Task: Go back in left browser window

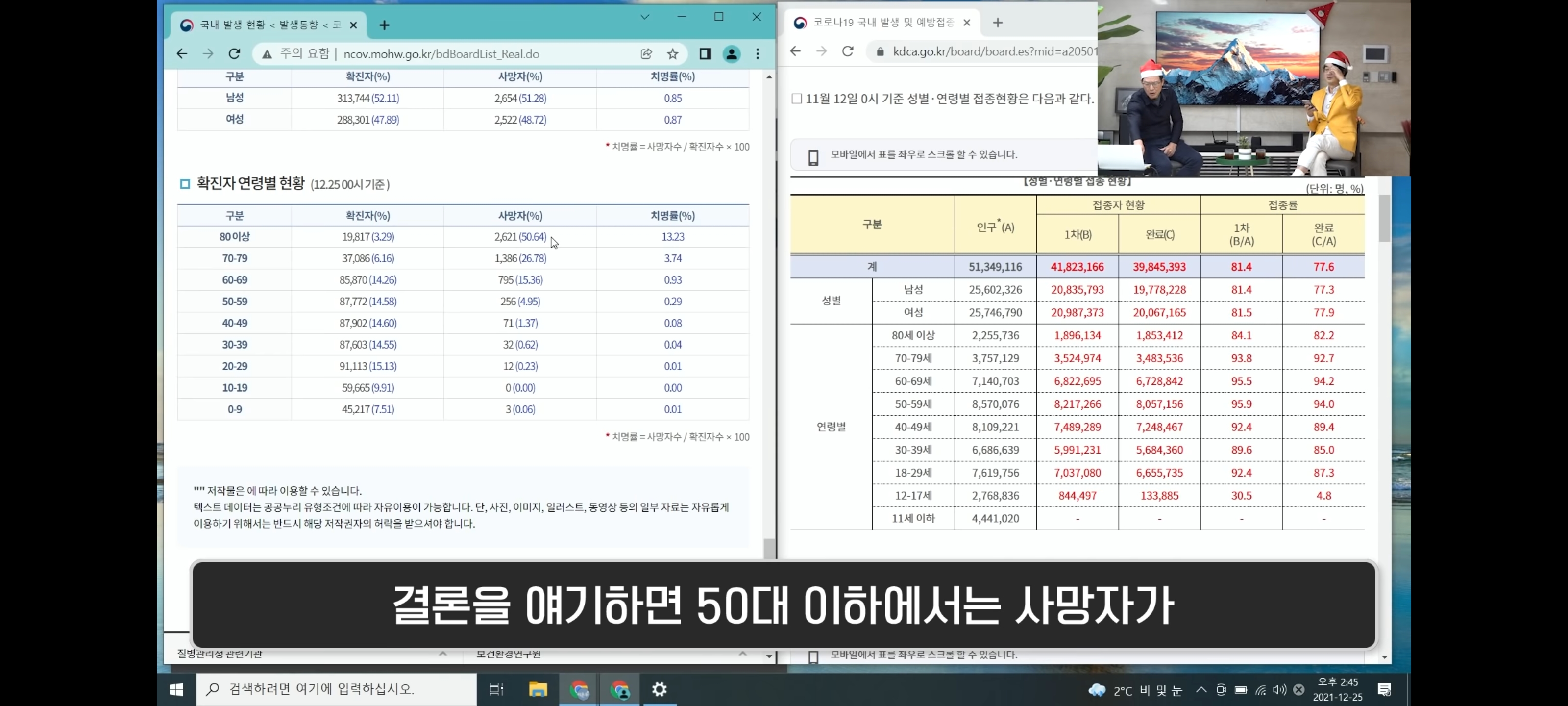Action: 182,53
